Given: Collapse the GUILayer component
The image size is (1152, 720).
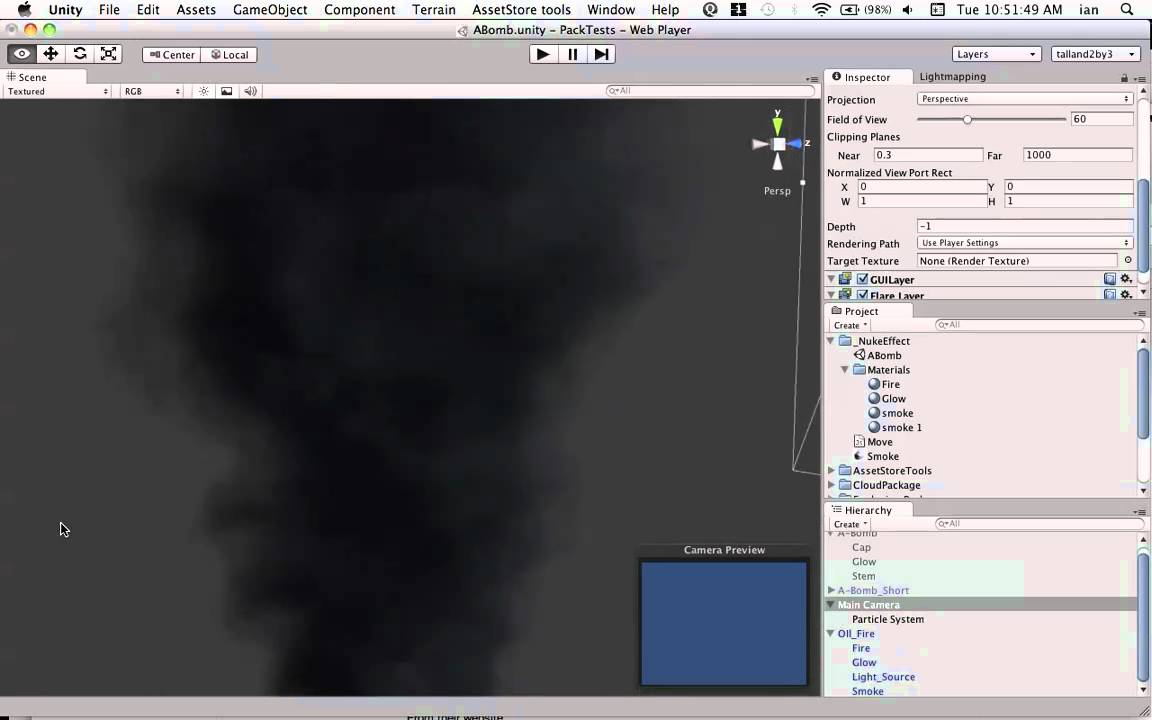Looking at the screenshot, I should click(831, 279).
